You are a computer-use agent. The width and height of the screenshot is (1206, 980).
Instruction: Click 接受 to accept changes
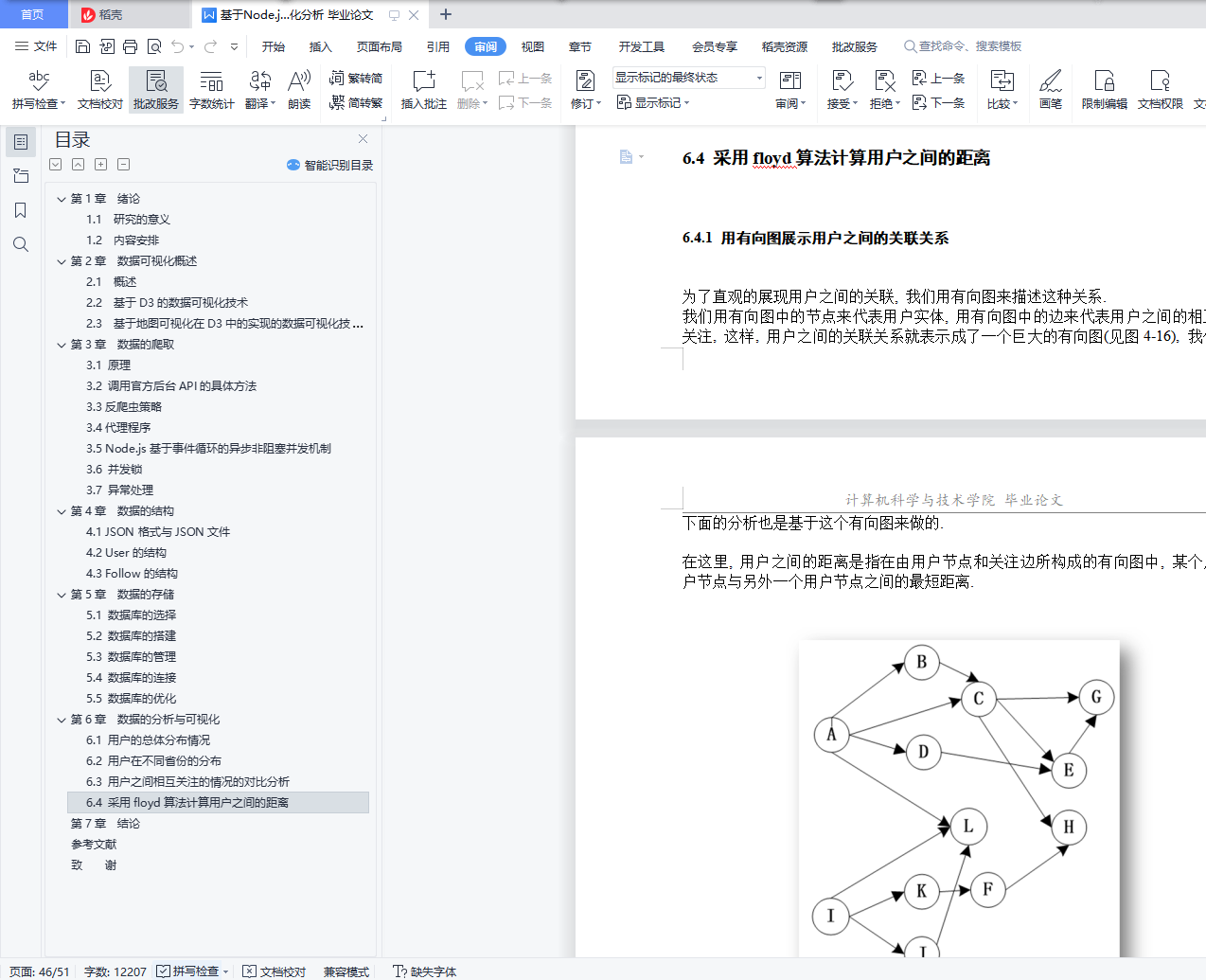[842, 90]
